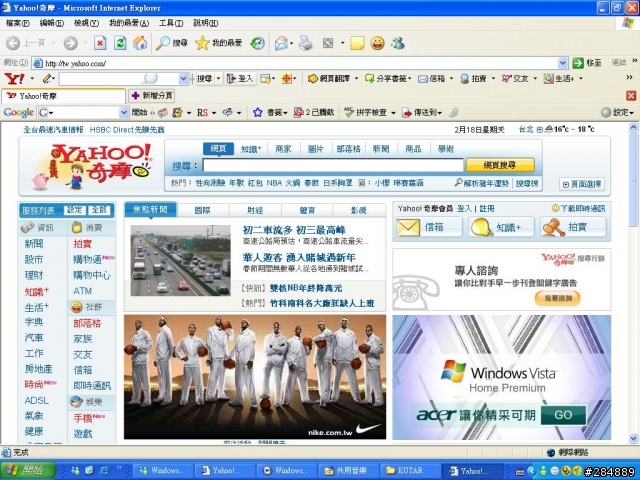Screen dimensions: 640x480
Task: Expand the 網頁翻譯 dropdown arrow
Action: 356,78
